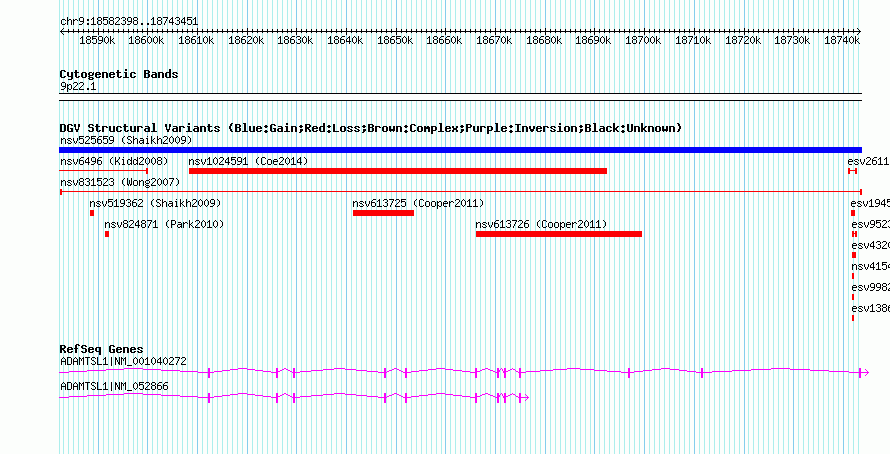Select the 18600k ruler position label
The height and width of the screenshot is (454, 890).
[x=147, y=41]
